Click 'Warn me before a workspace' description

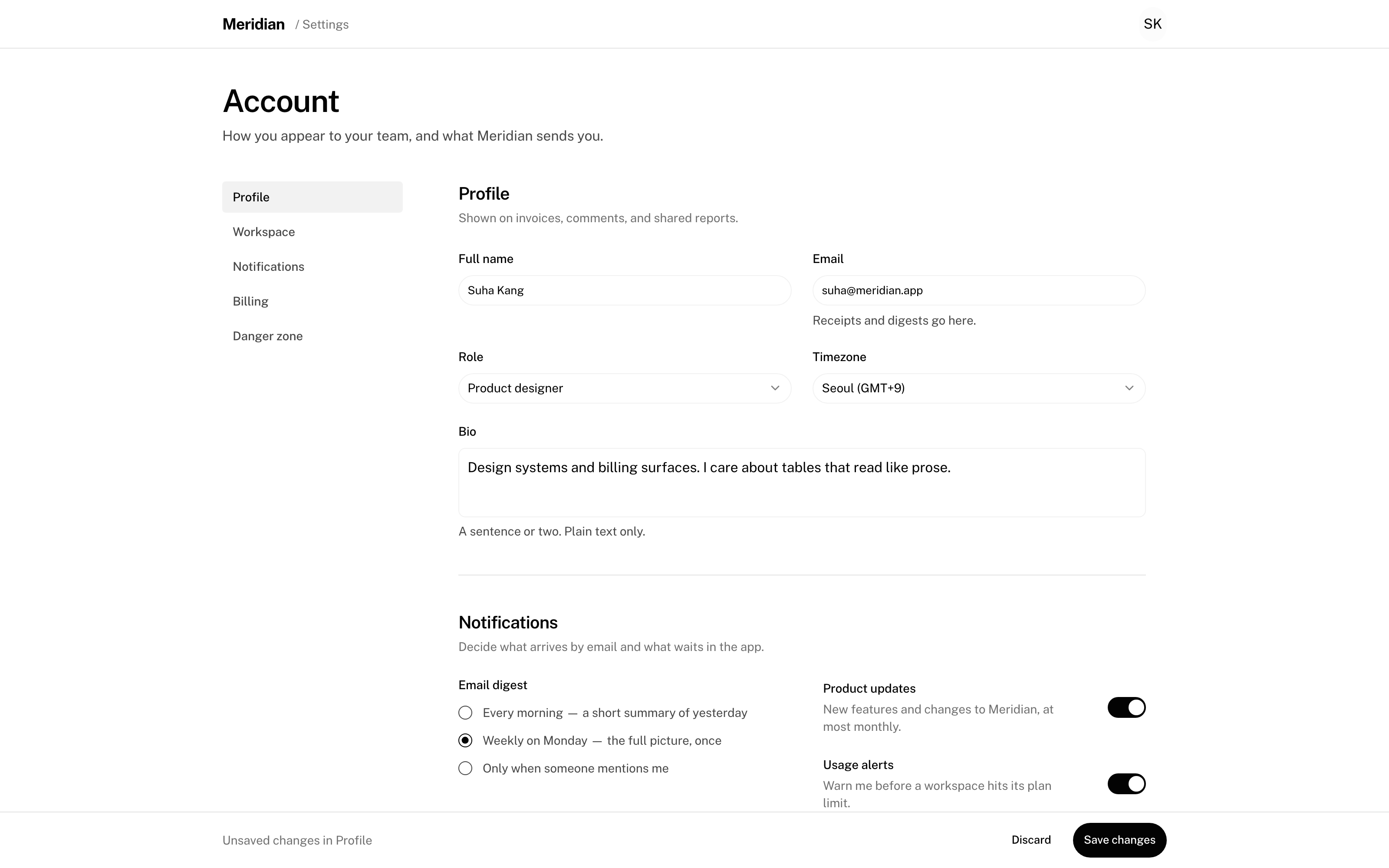(x=937, y=795)
